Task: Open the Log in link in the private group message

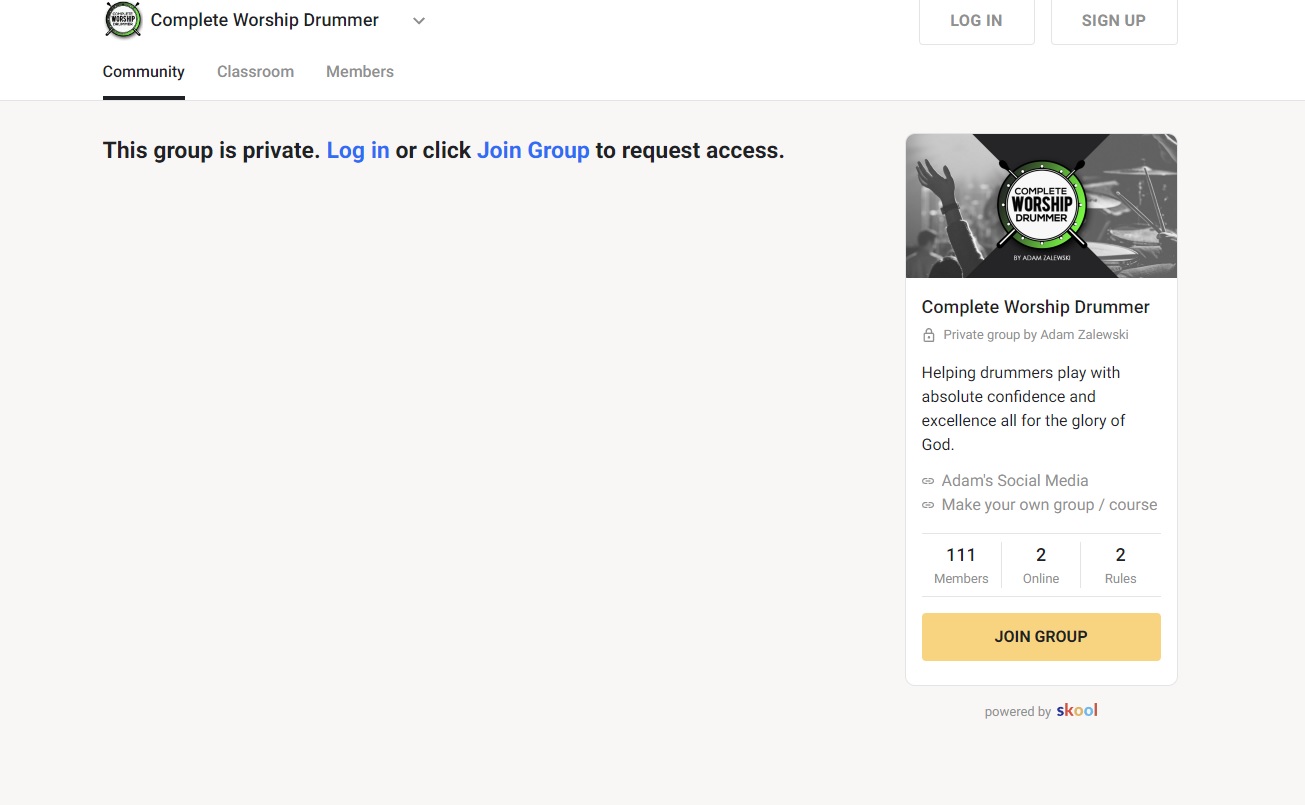Action: tap(357, 150)
